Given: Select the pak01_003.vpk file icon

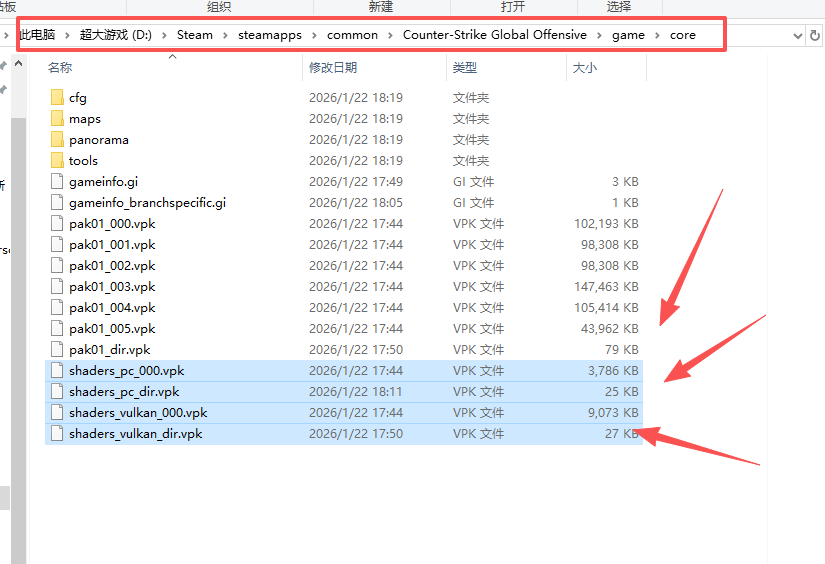Looking at the screenshot, I should click(x=56, y=287).
